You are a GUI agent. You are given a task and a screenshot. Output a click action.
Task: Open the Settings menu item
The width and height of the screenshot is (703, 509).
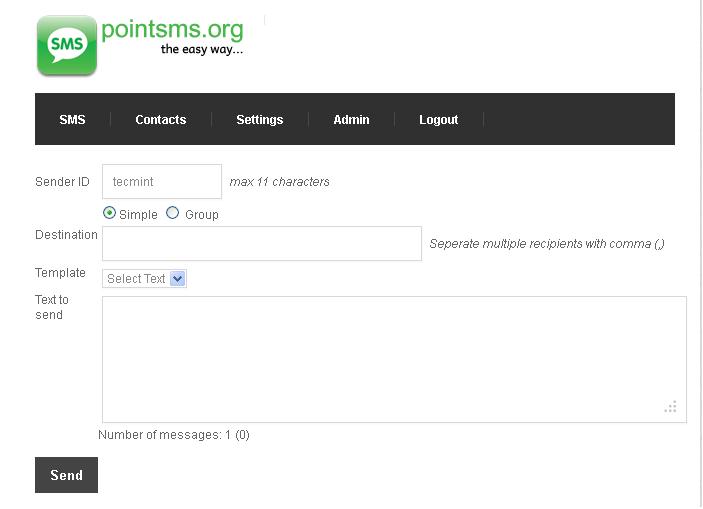260,120
